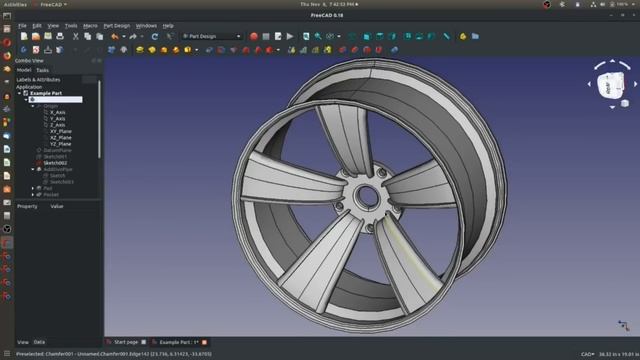Select DatumPlane in the model tree
Screen dimensions: 640x360
(x=57, y=150)
